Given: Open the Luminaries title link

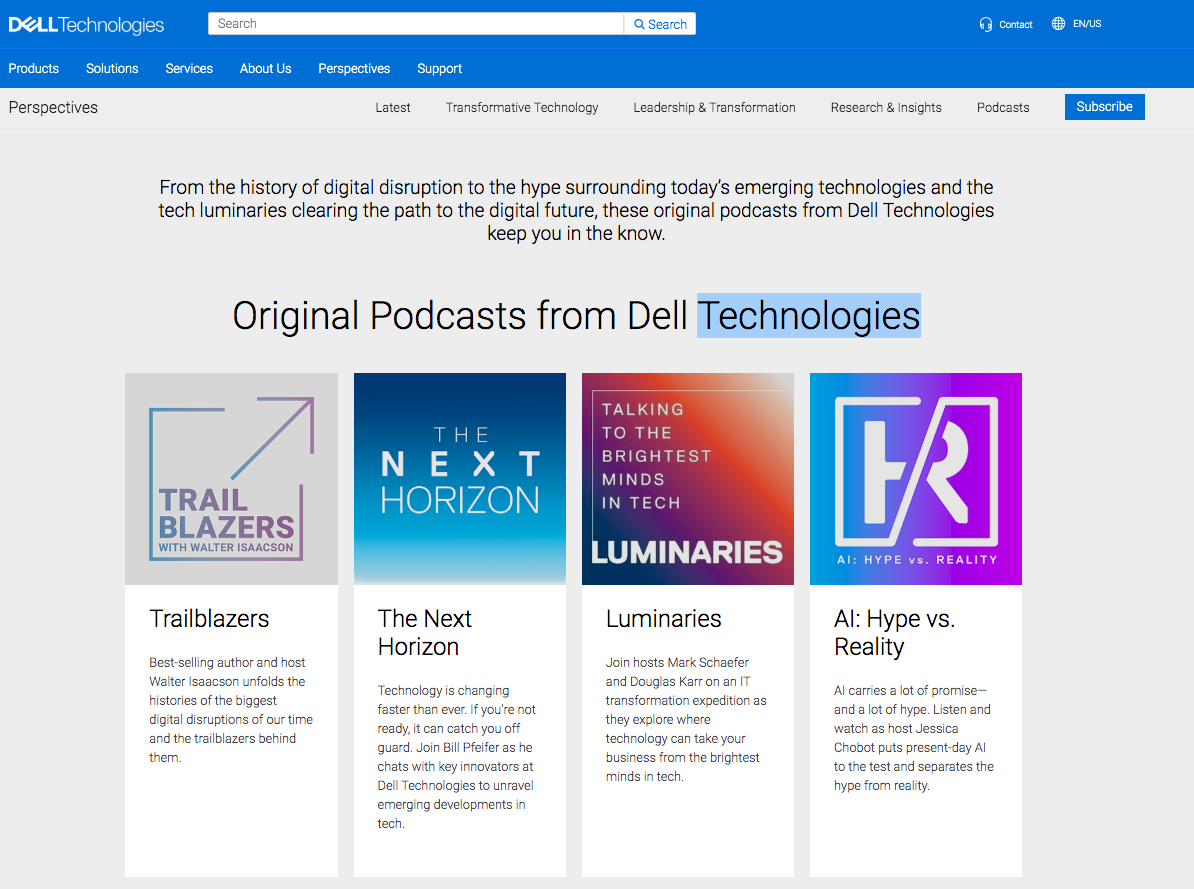Looking at the screenshot, I should [663, 619].
